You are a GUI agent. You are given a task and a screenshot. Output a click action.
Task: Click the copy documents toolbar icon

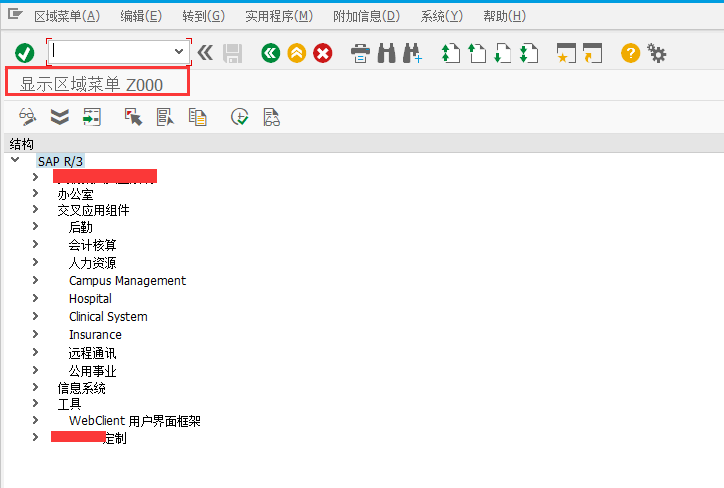pos(198,117)
